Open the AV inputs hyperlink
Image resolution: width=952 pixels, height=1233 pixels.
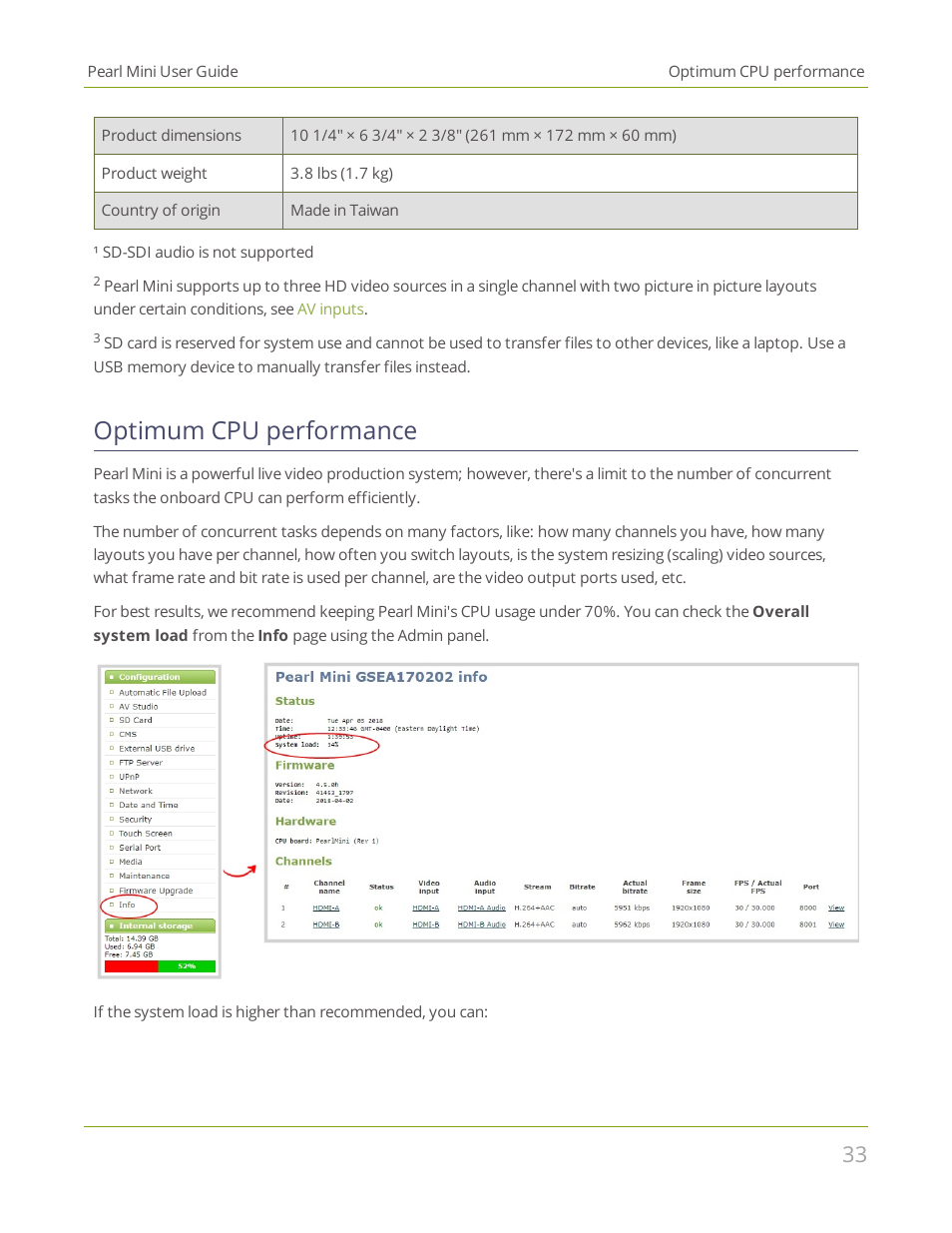(330, 309)
